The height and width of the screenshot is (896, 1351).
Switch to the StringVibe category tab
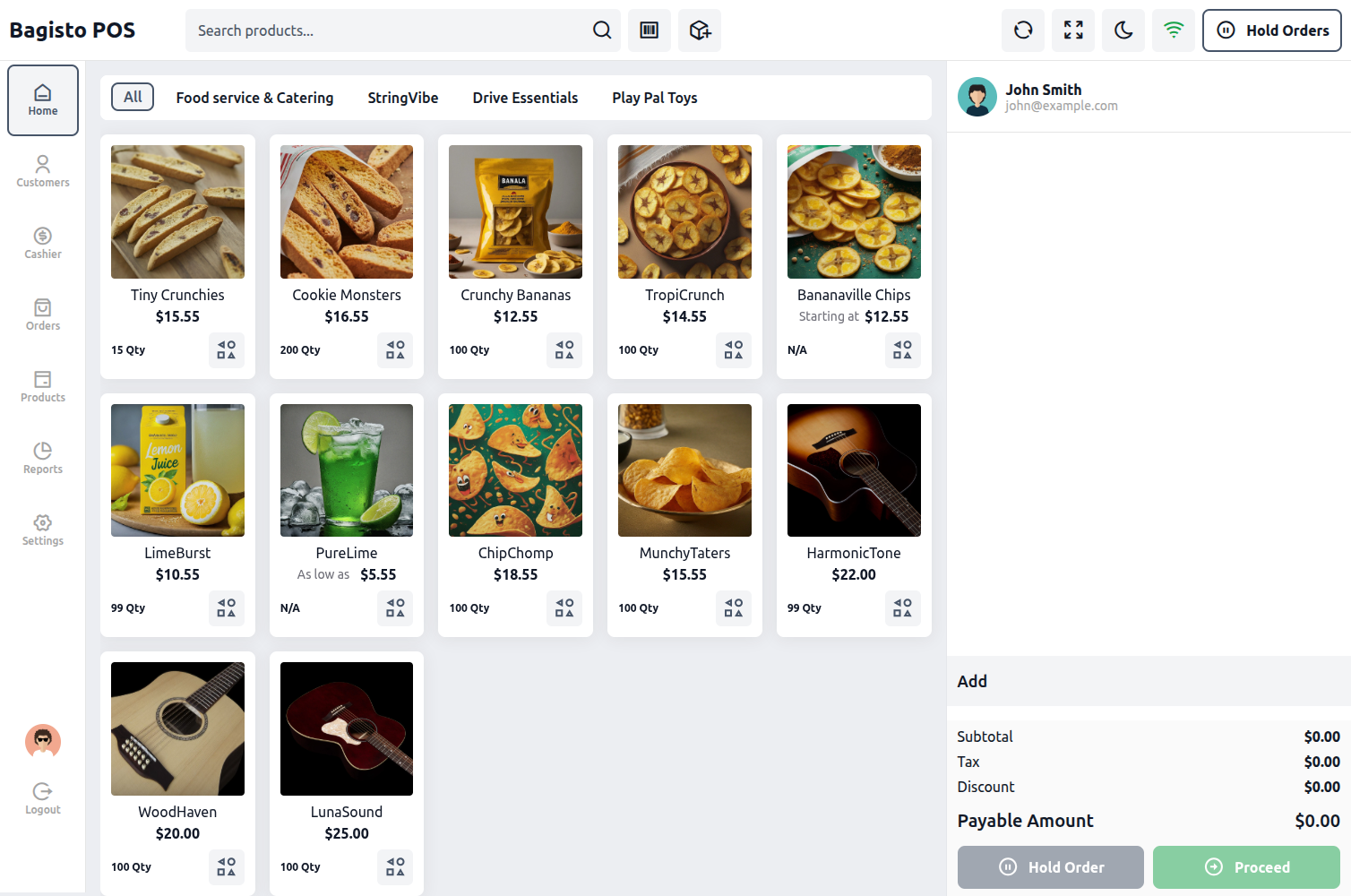click(402, 97)
